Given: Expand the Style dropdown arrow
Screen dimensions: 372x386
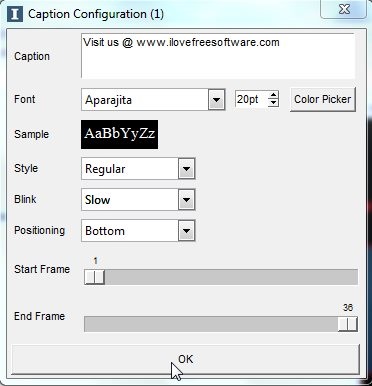Looking at the screenshot, I should [186, 169].
